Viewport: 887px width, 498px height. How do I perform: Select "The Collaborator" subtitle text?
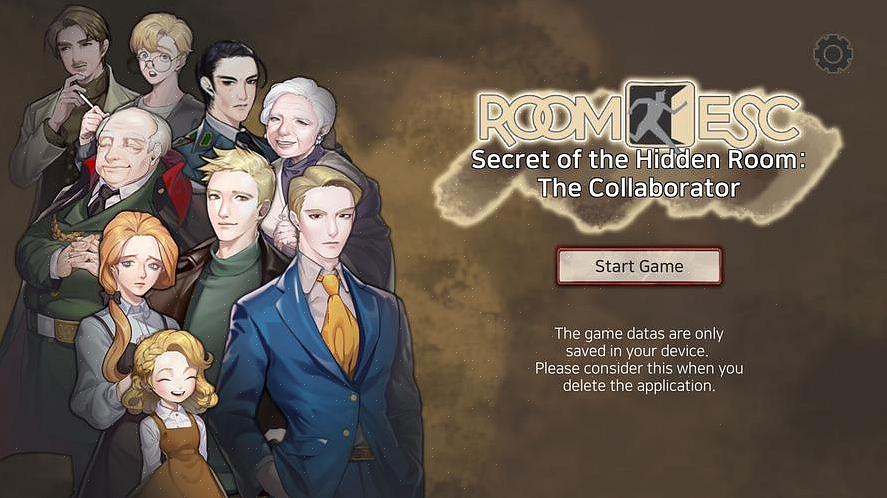[x=638, y=188]
